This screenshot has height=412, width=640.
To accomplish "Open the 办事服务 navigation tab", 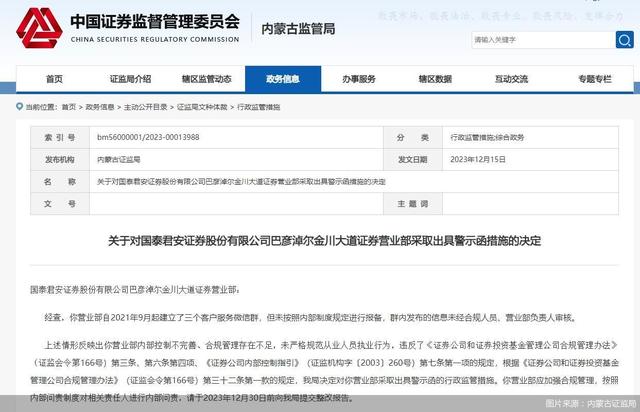I will pyautogui.click(x=359, y=79).
